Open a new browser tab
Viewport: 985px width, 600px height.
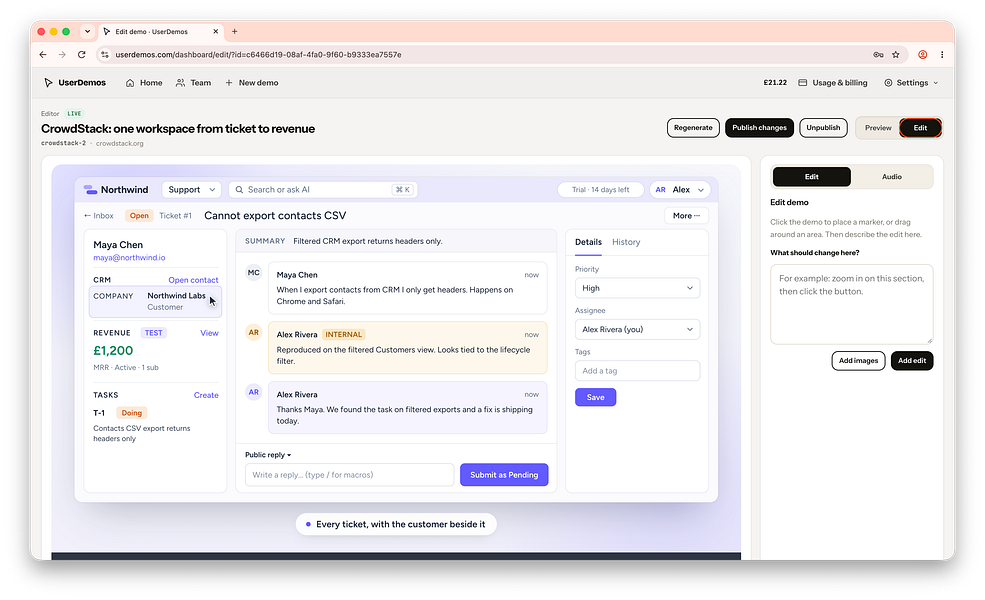[234, 31]
